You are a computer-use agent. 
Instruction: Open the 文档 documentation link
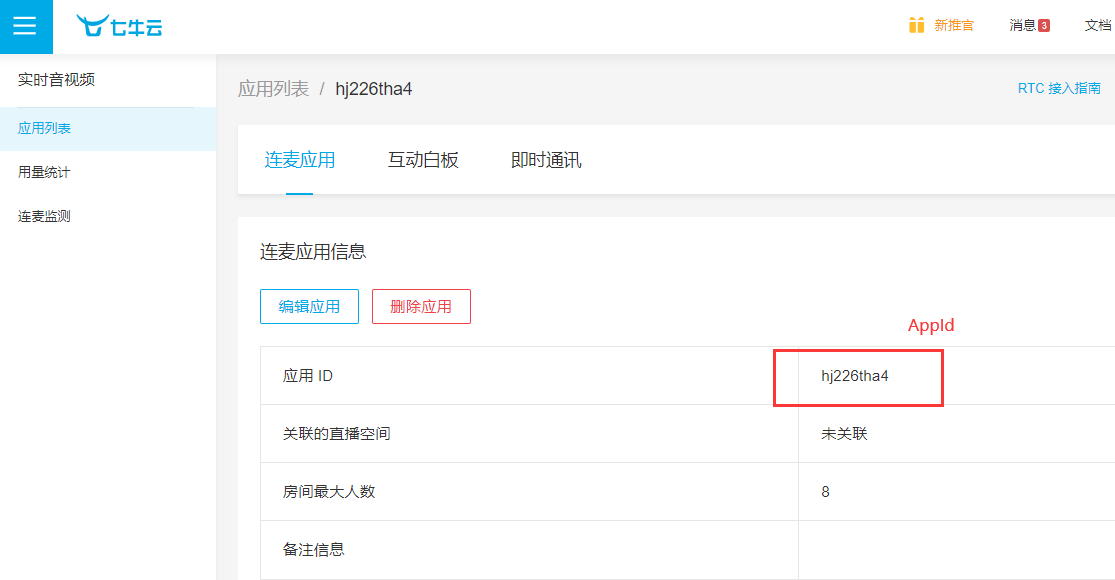point(1098,25)
